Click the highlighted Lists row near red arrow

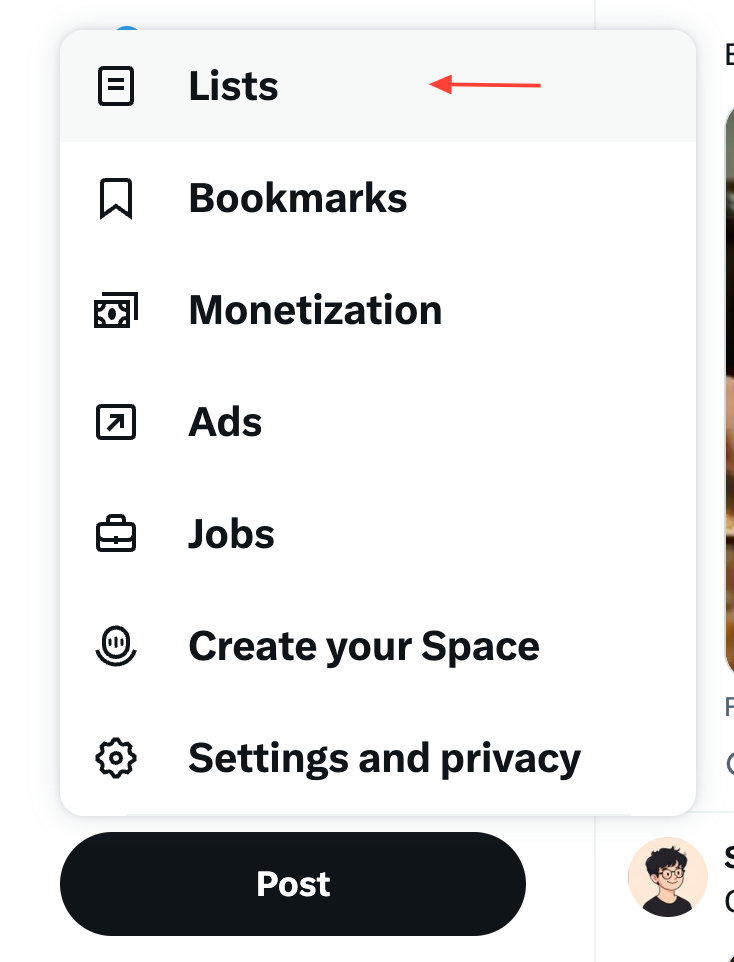coord(378,86)
